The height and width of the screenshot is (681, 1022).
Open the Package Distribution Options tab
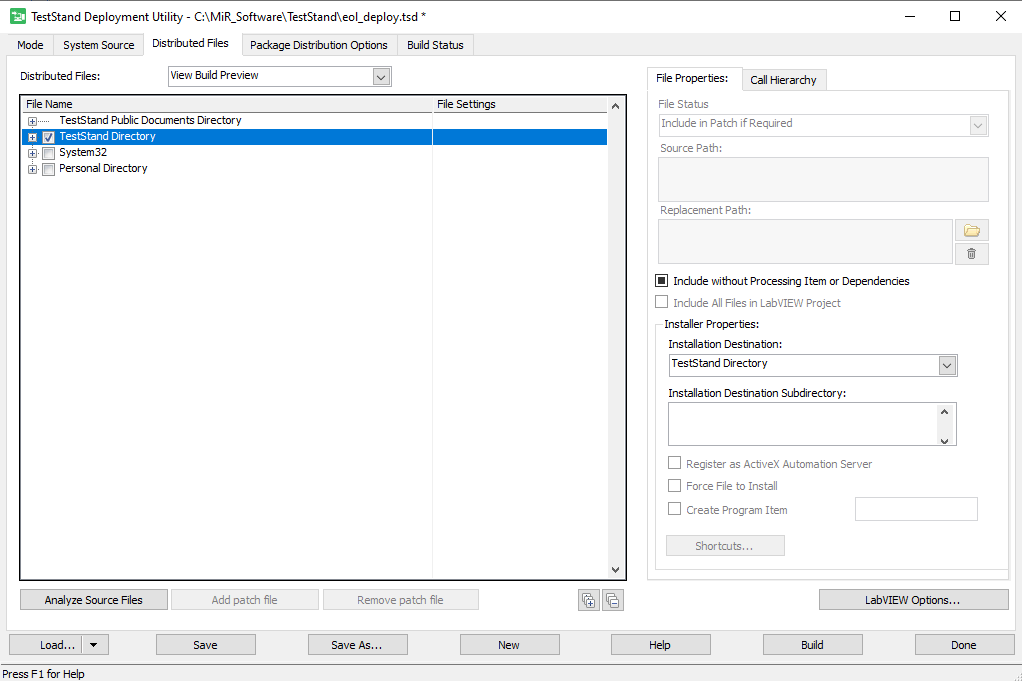(x=319, y=45)
